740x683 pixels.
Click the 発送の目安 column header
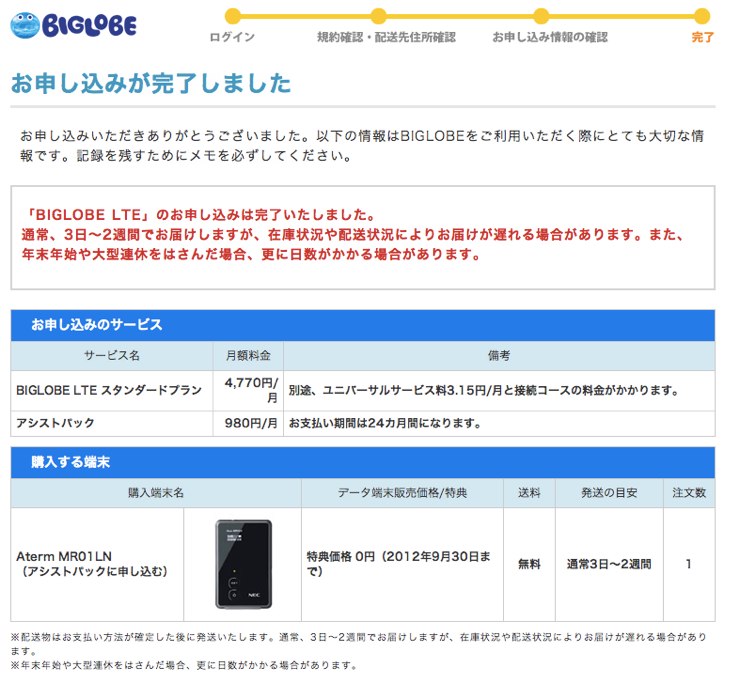(x=609, y=493)
